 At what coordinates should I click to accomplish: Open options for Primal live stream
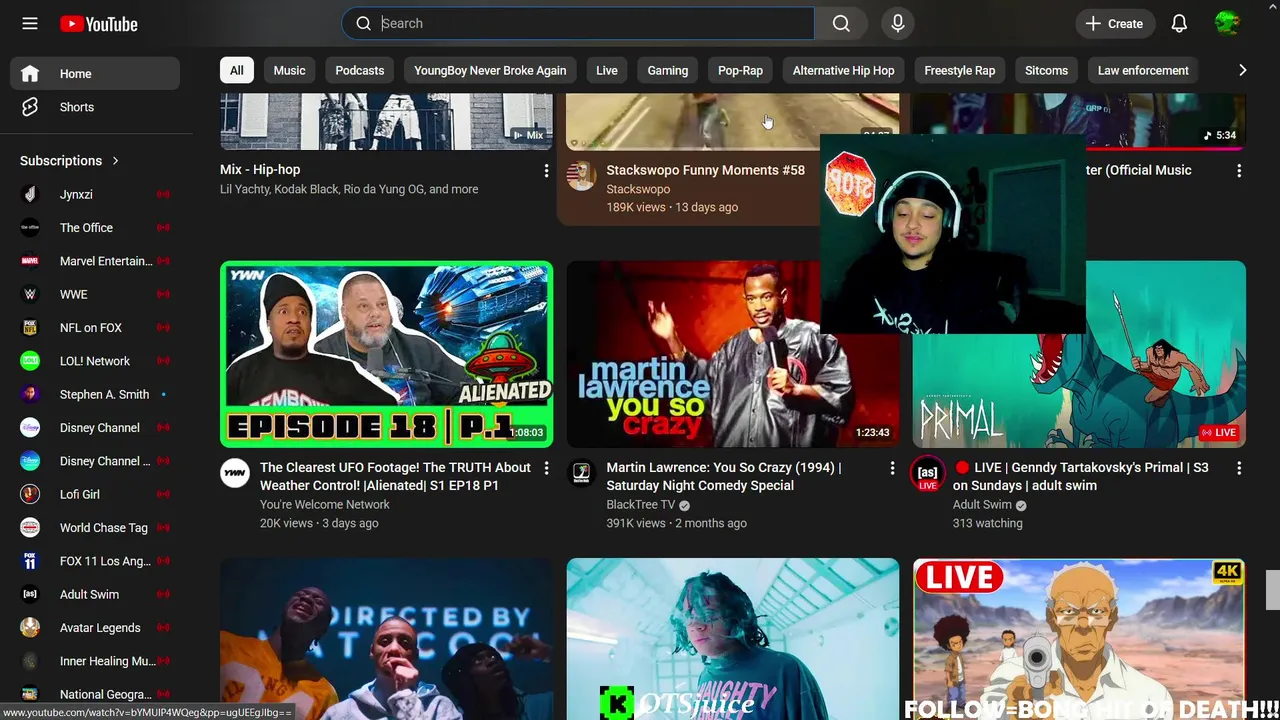click(1239, 468)
